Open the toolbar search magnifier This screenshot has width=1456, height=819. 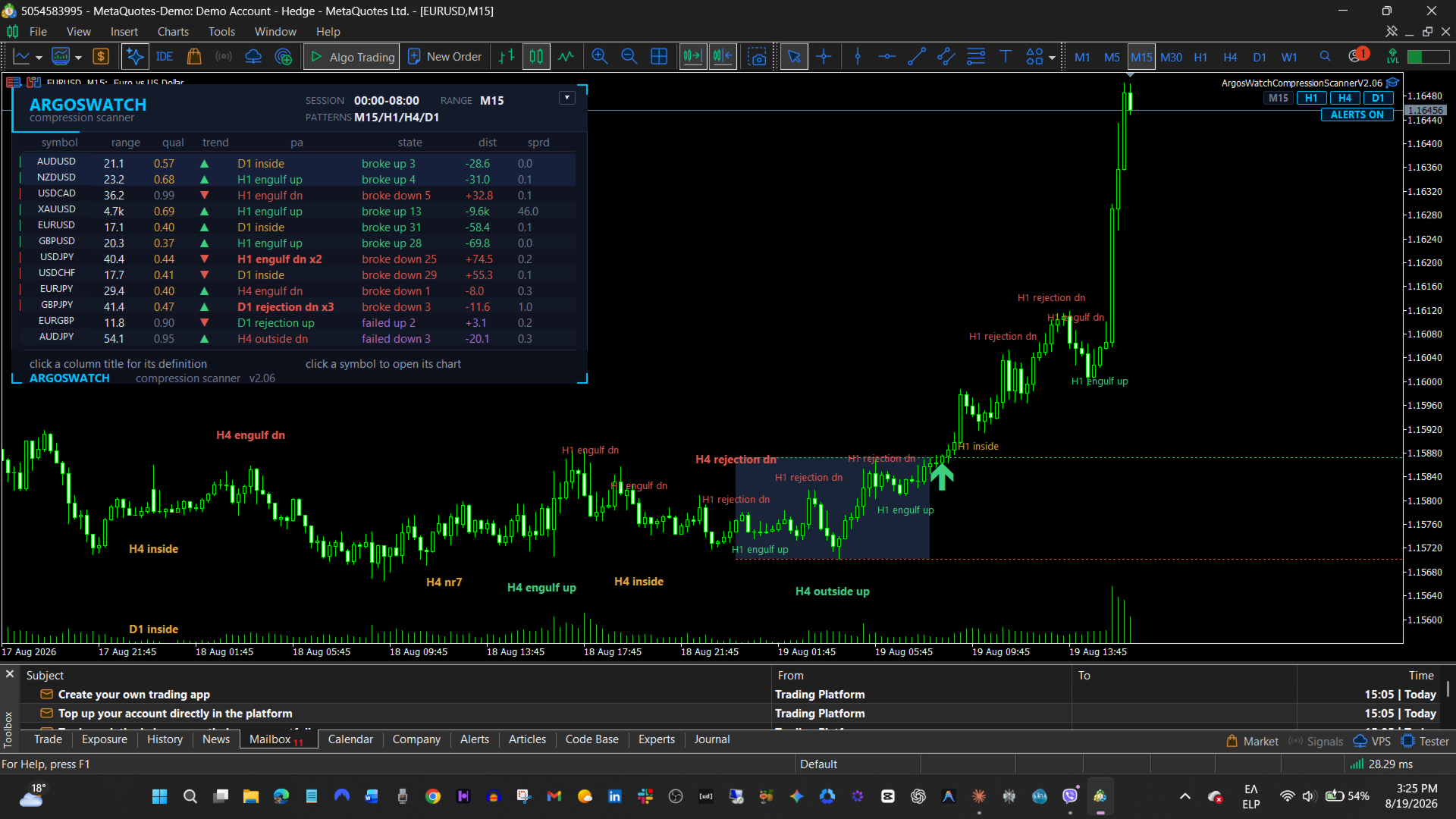[1325, 57]
